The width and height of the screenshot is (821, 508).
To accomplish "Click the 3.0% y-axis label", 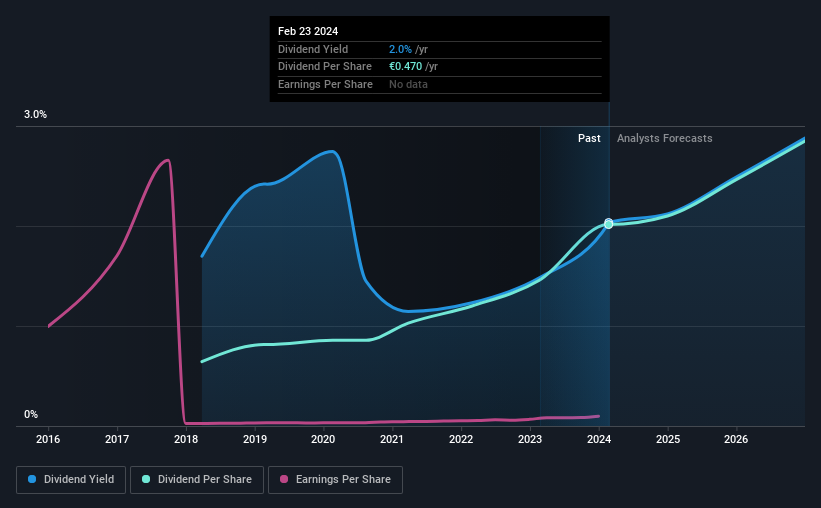I will coord(35,114).
